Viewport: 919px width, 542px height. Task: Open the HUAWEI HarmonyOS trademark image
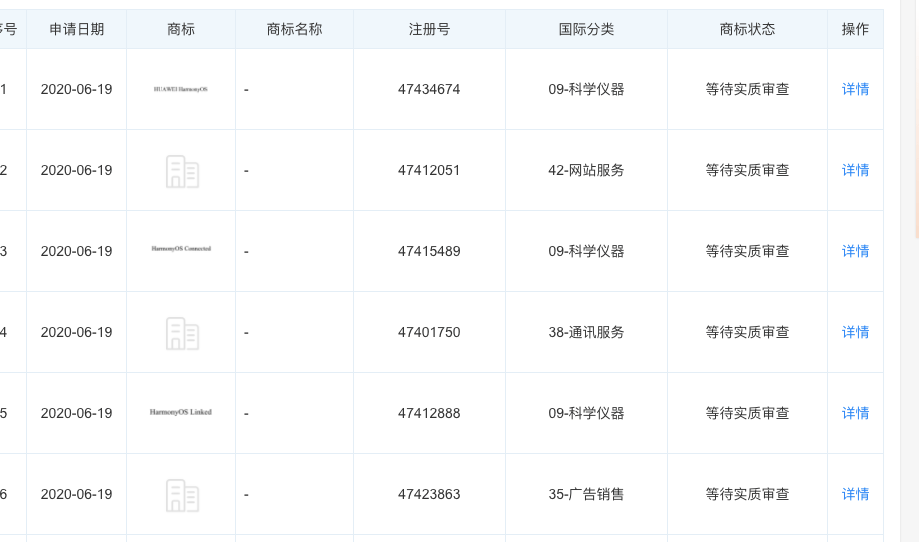[x=181, y=90]
